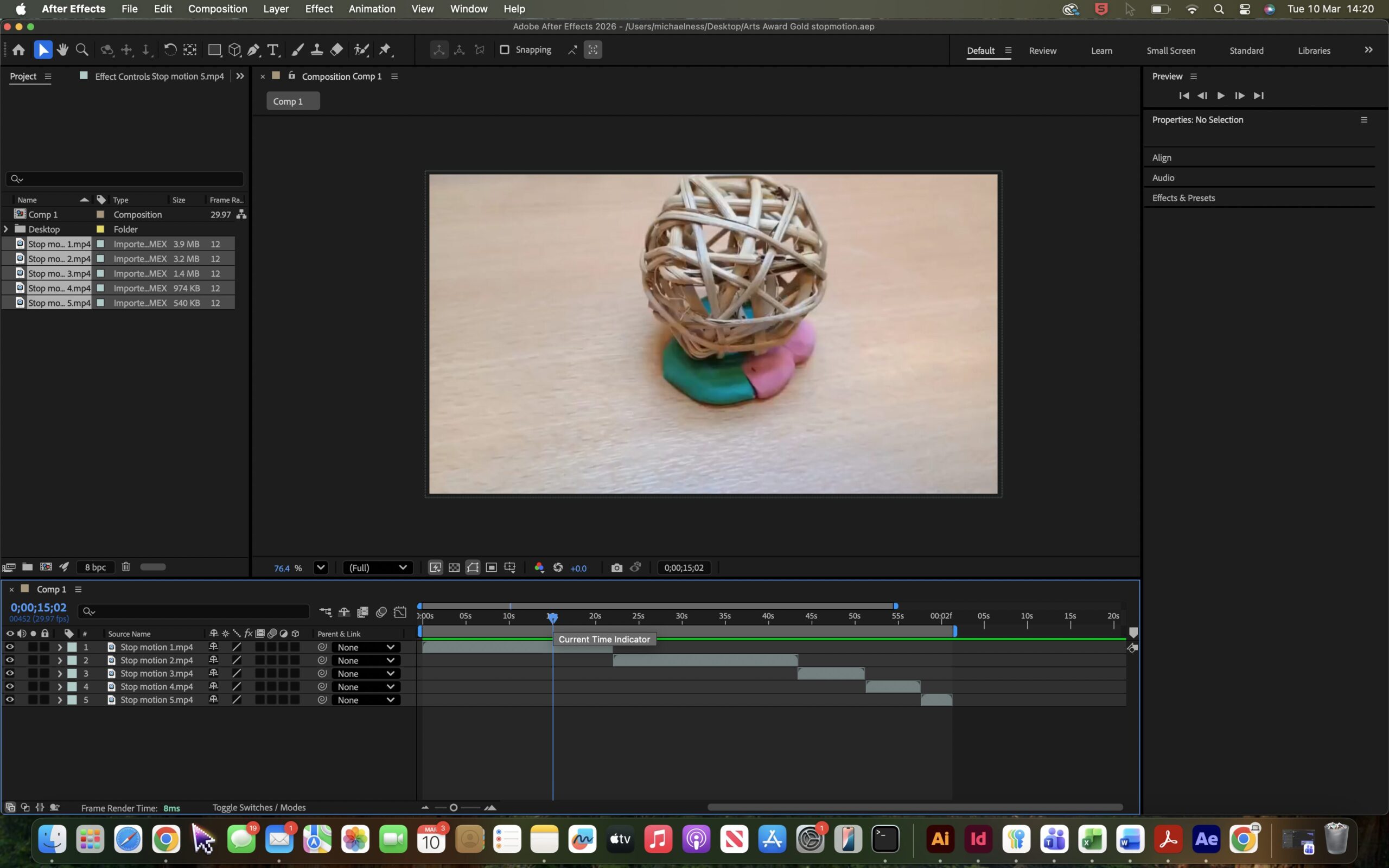This screenshot has width=1389, height=868.
Task: Click the Project panel search field
Action: tap(125, 179)
